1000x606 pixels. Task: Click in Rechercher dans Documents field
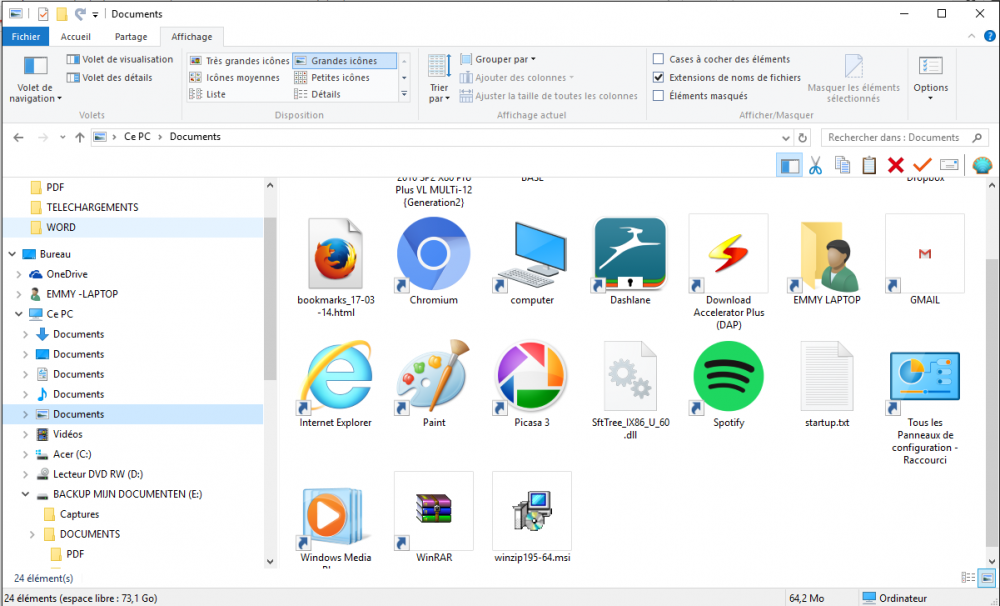904,137
